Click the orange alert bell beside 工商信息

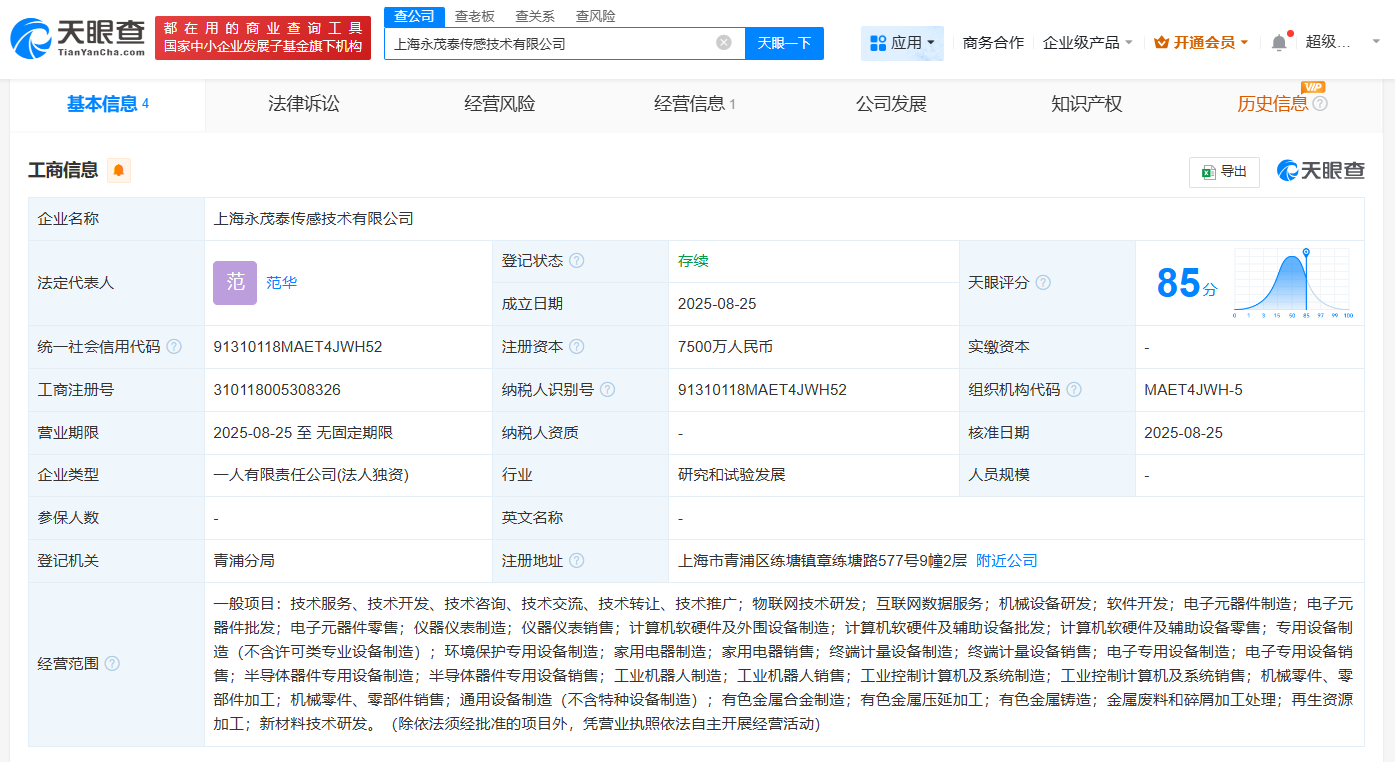pos(119,171)
